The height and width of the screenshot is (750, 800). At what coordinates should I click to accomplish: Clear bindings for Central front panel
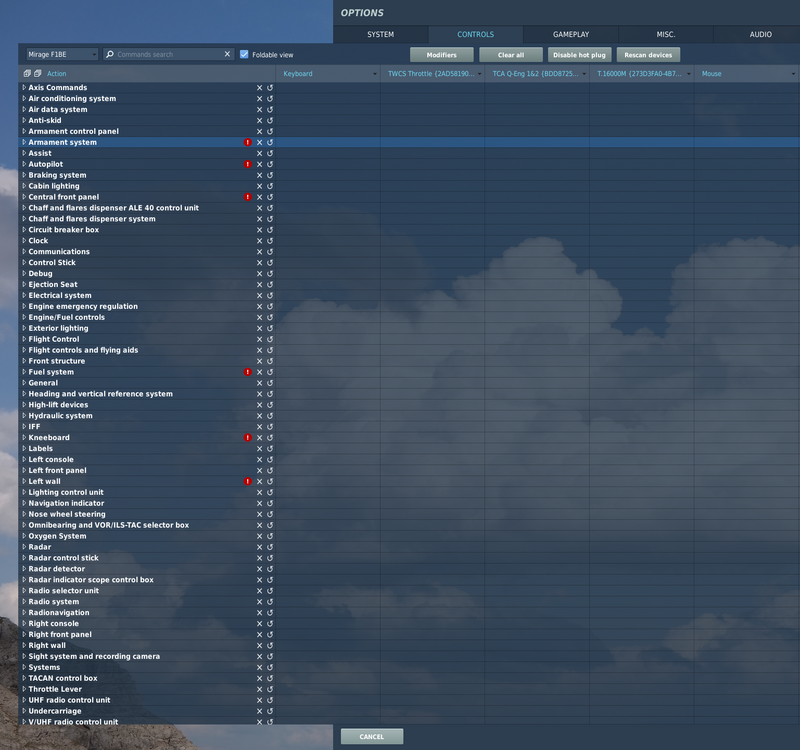[259, 197]
